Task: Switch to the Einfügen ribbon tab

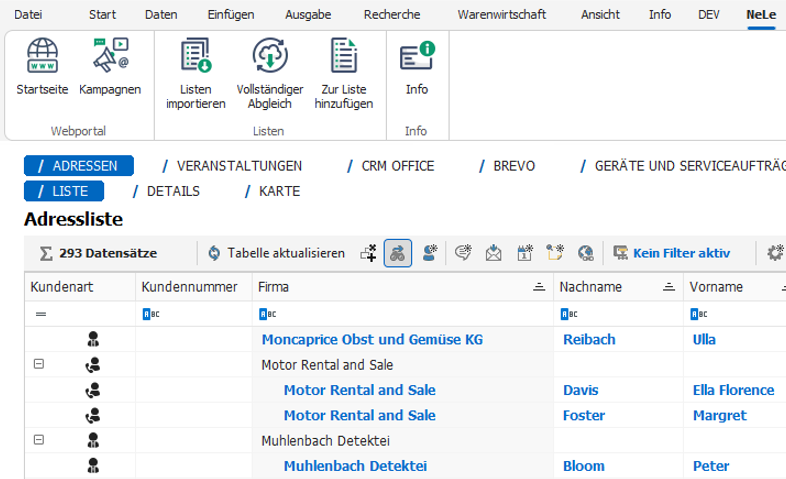Action: [231, 15]
